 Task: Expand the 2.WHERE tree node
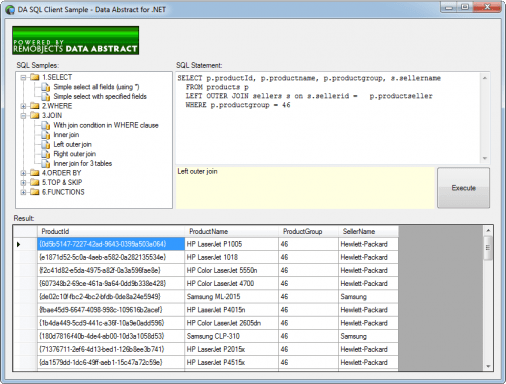(x=23, y=106)
